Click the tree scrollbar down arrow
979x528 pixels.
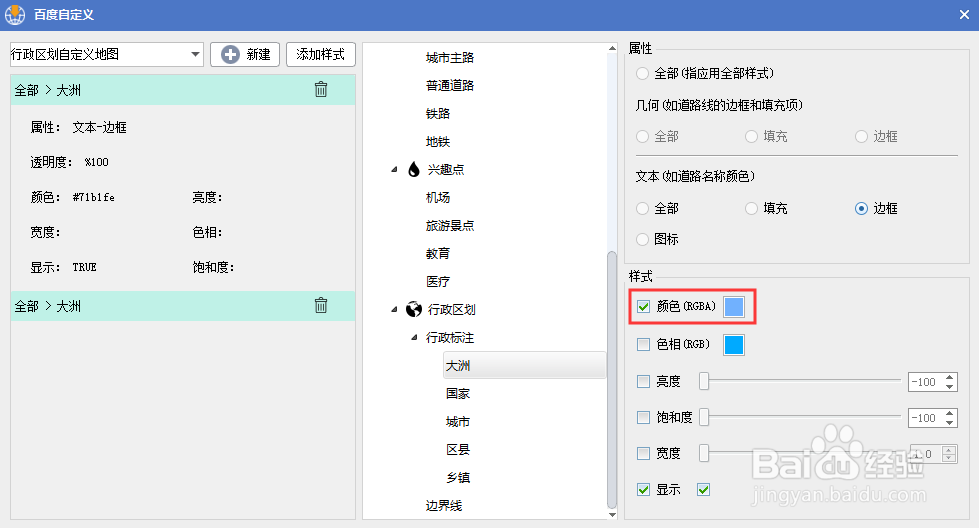click(x=612, y=514)
